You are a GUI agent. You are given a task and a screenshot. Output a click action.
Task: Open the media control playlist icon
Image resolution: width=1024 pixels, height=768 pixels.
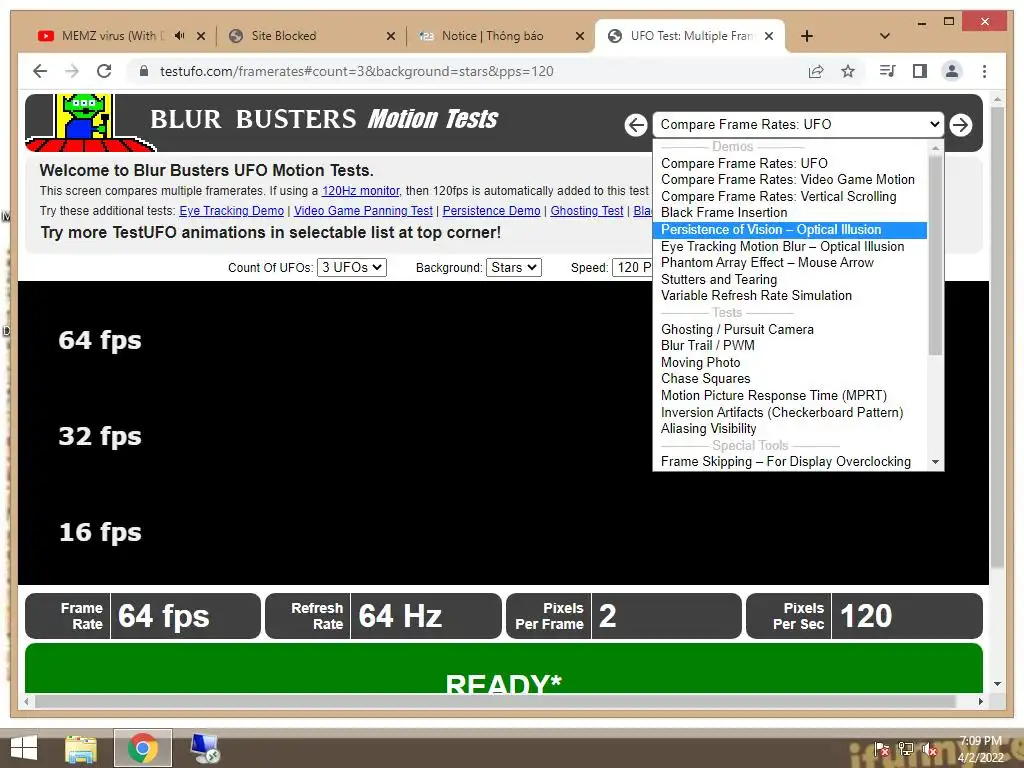point(888,71)
